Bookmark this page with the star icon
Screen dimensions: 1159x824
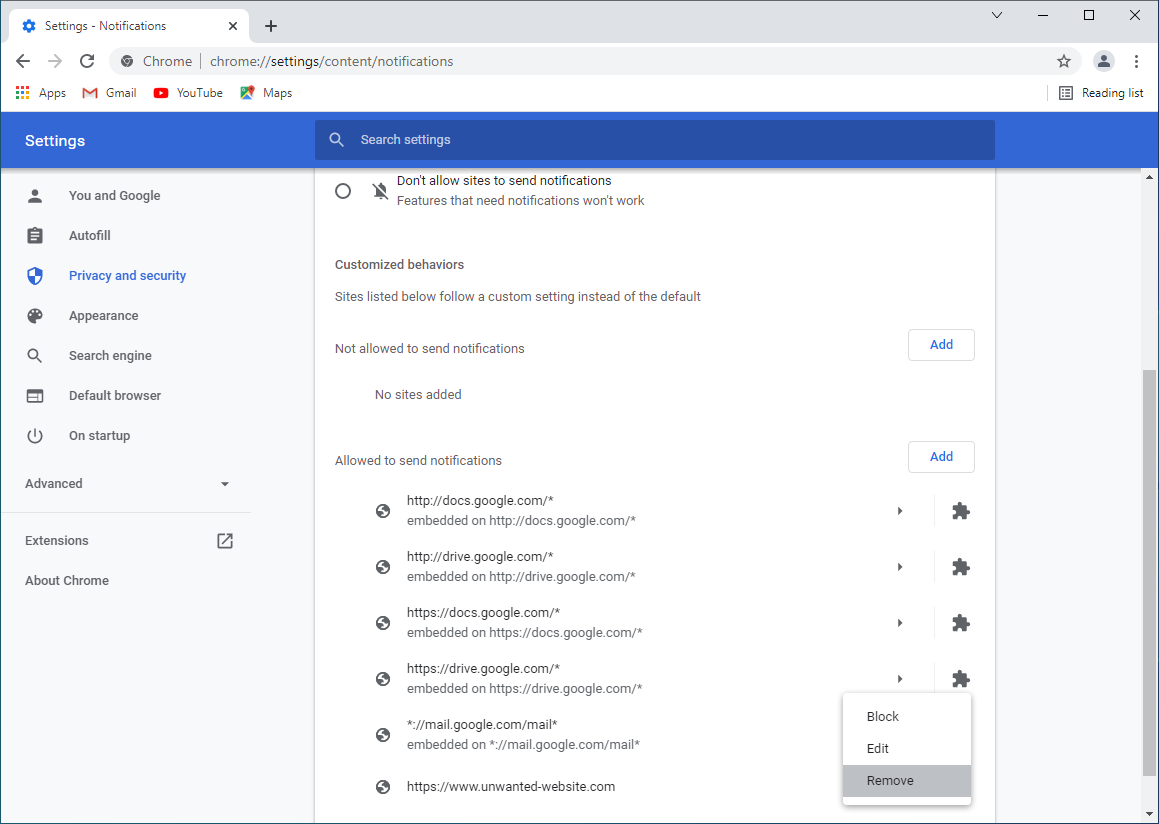(1064, 61)
